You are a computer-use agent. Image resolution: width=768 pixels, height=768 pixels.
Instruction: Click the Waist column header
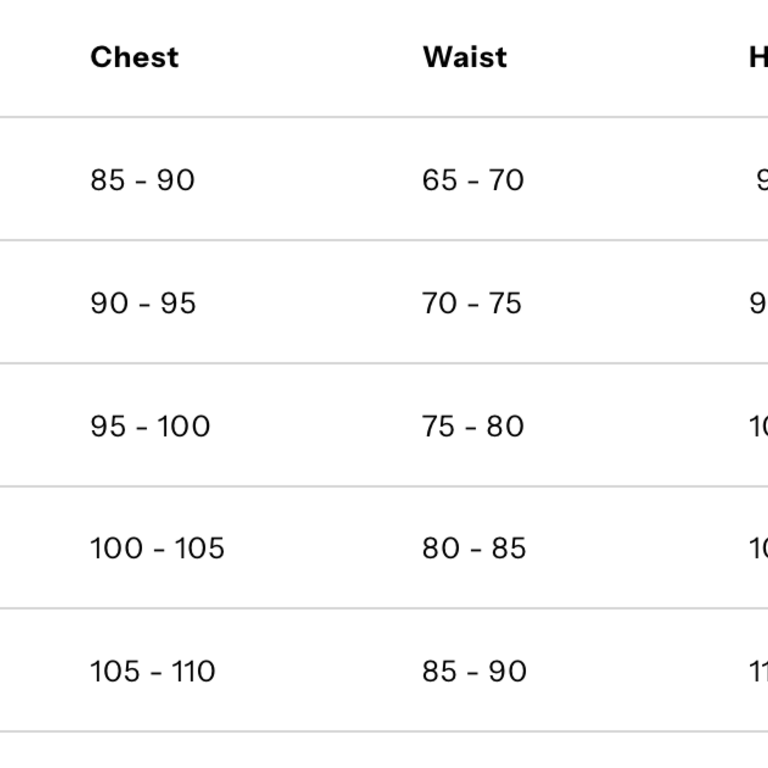(464, 57)
